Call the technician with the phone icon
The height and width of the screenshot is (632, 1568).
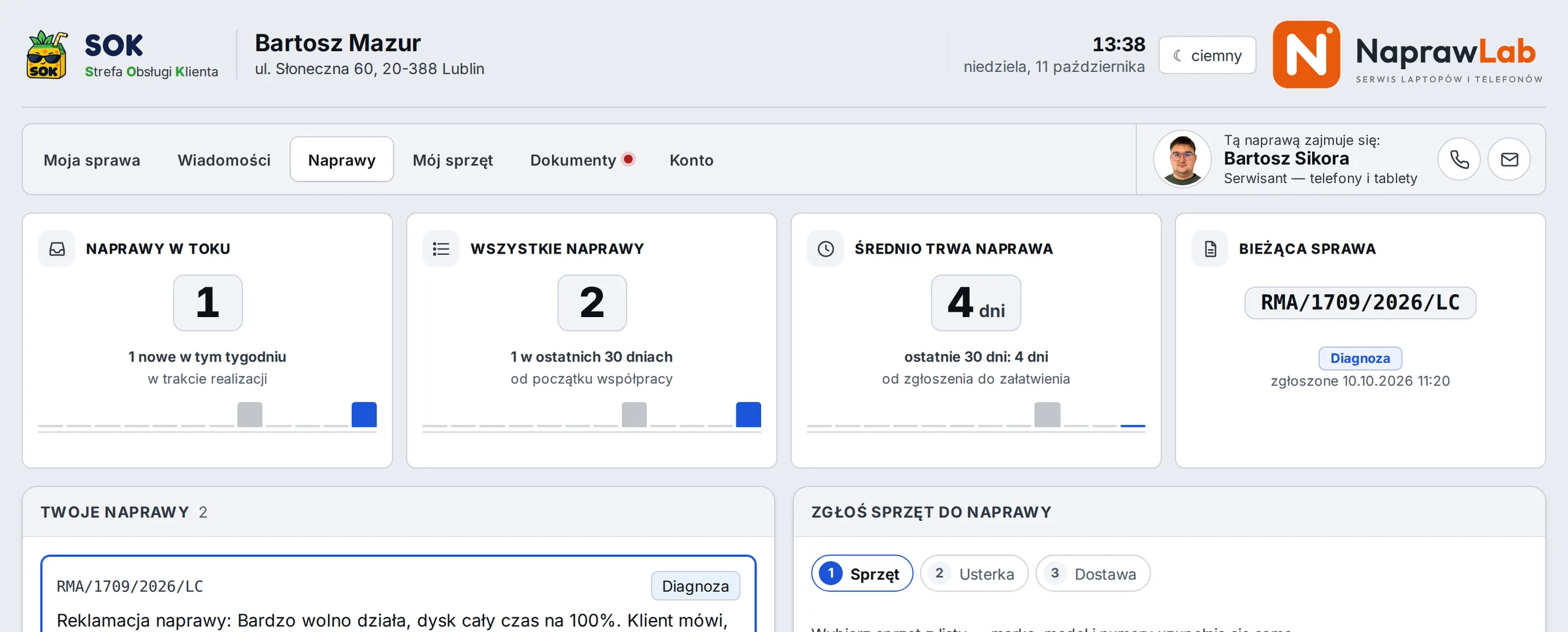click(1459, 159)
